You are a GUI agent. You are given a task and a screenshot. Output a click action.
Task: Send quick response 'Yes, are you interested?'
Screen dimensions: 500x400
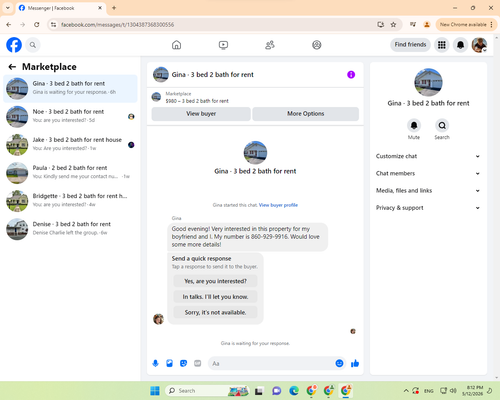pos(215,281)
